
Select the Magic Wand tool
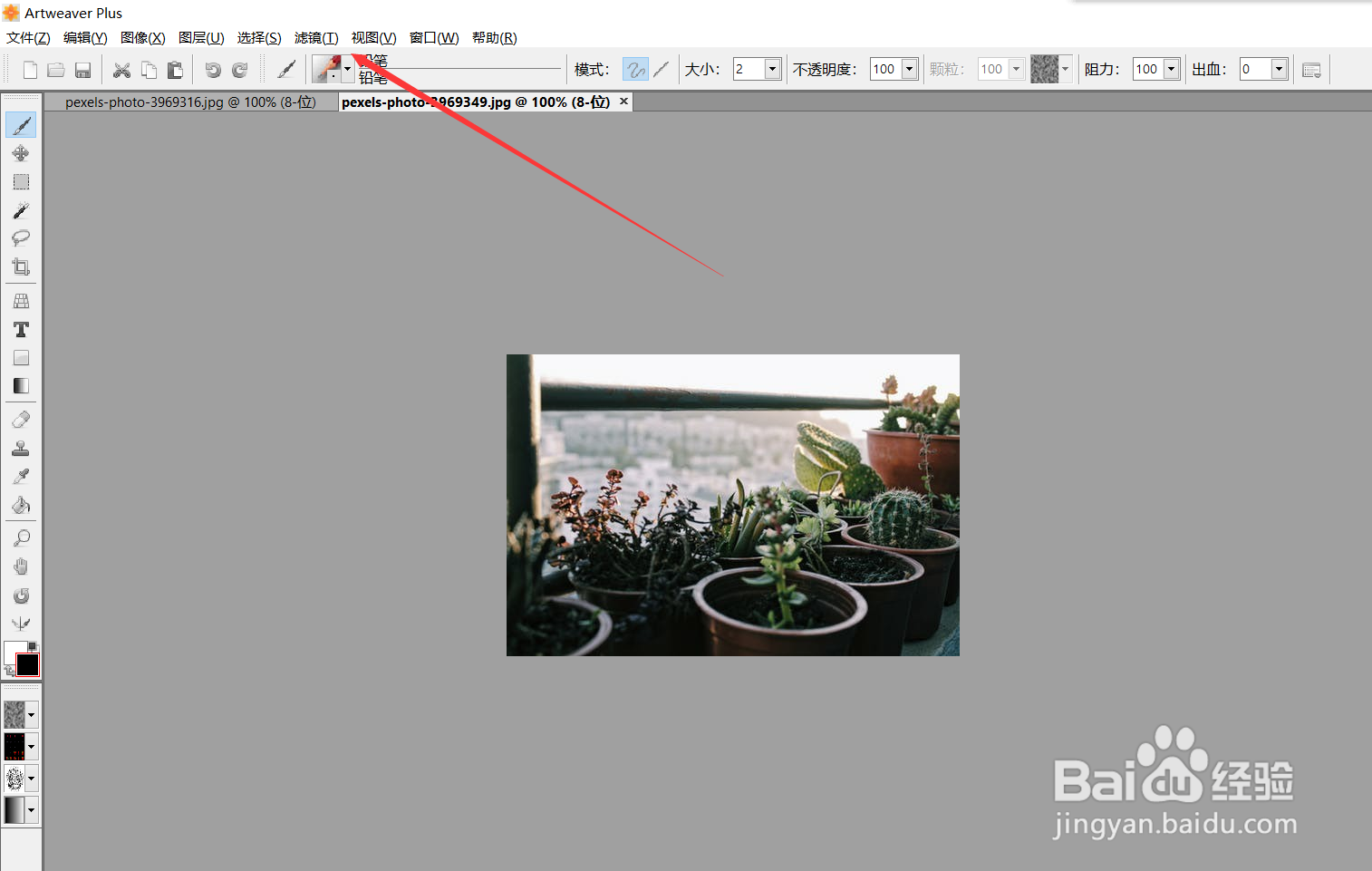[x=21, y=210]
